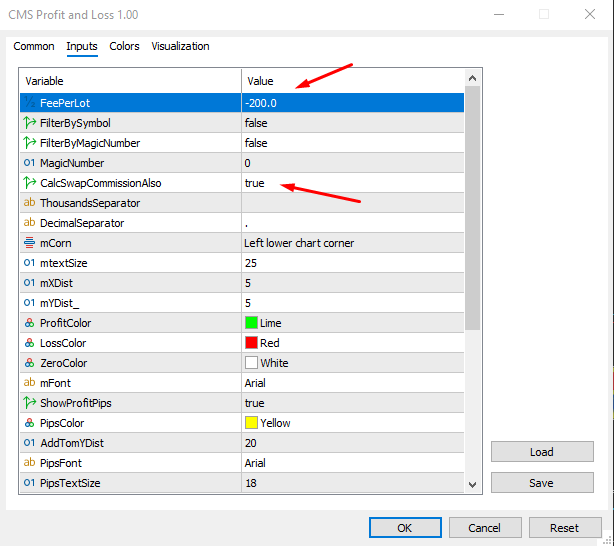614x546 pixels.
Task: Open the Visualization tab
Action: [x=180, y=46]
